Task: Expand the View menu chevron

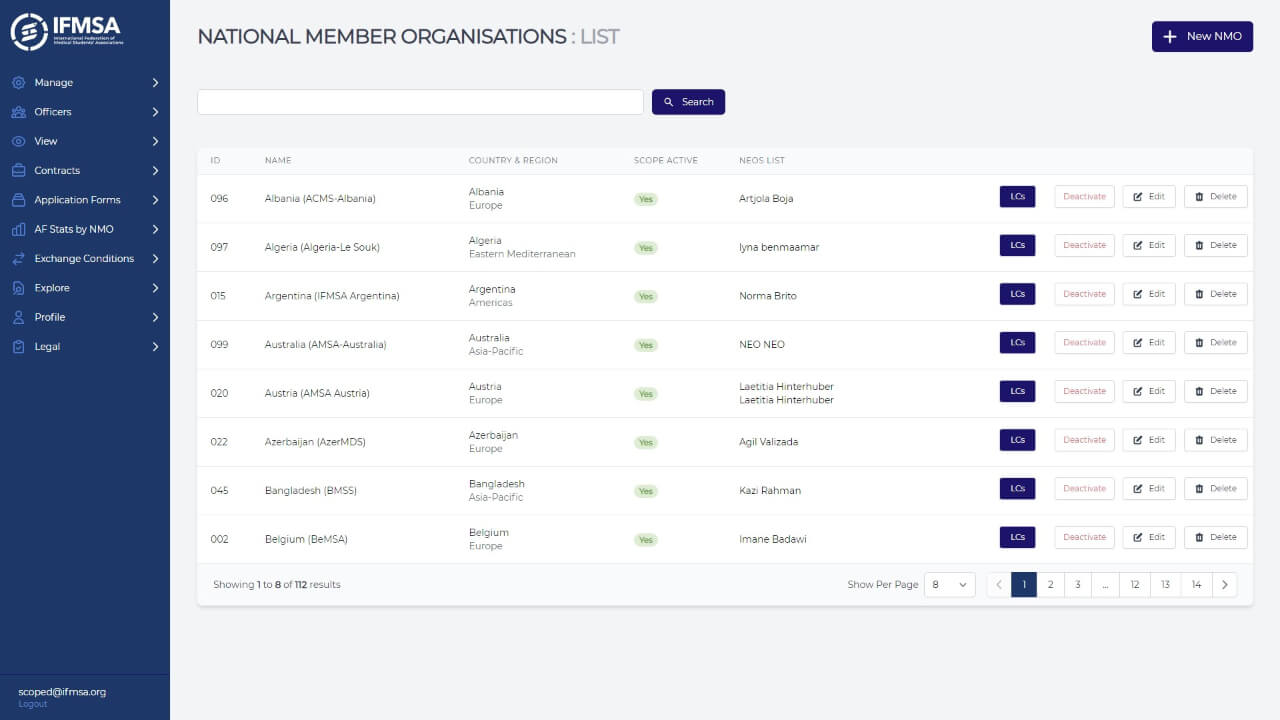Action: tap(155, 141)
